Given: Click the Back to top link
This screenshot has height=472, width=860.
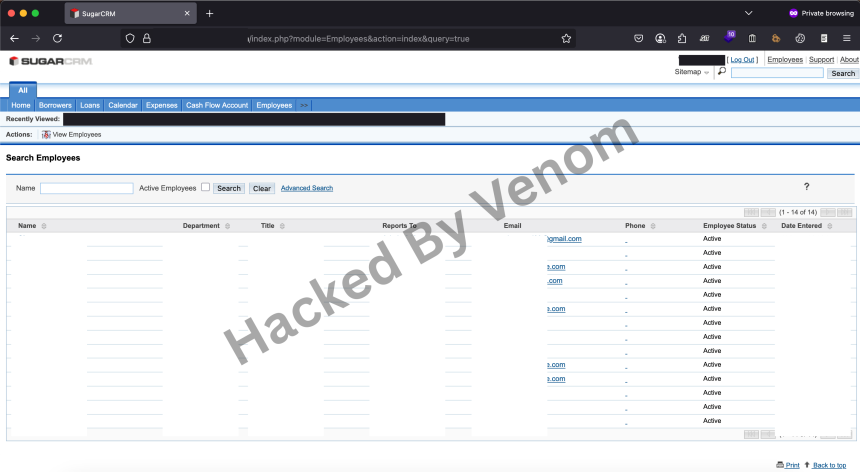Looking at the screenshot, I should pyautogui.click(x=829, y=465).
